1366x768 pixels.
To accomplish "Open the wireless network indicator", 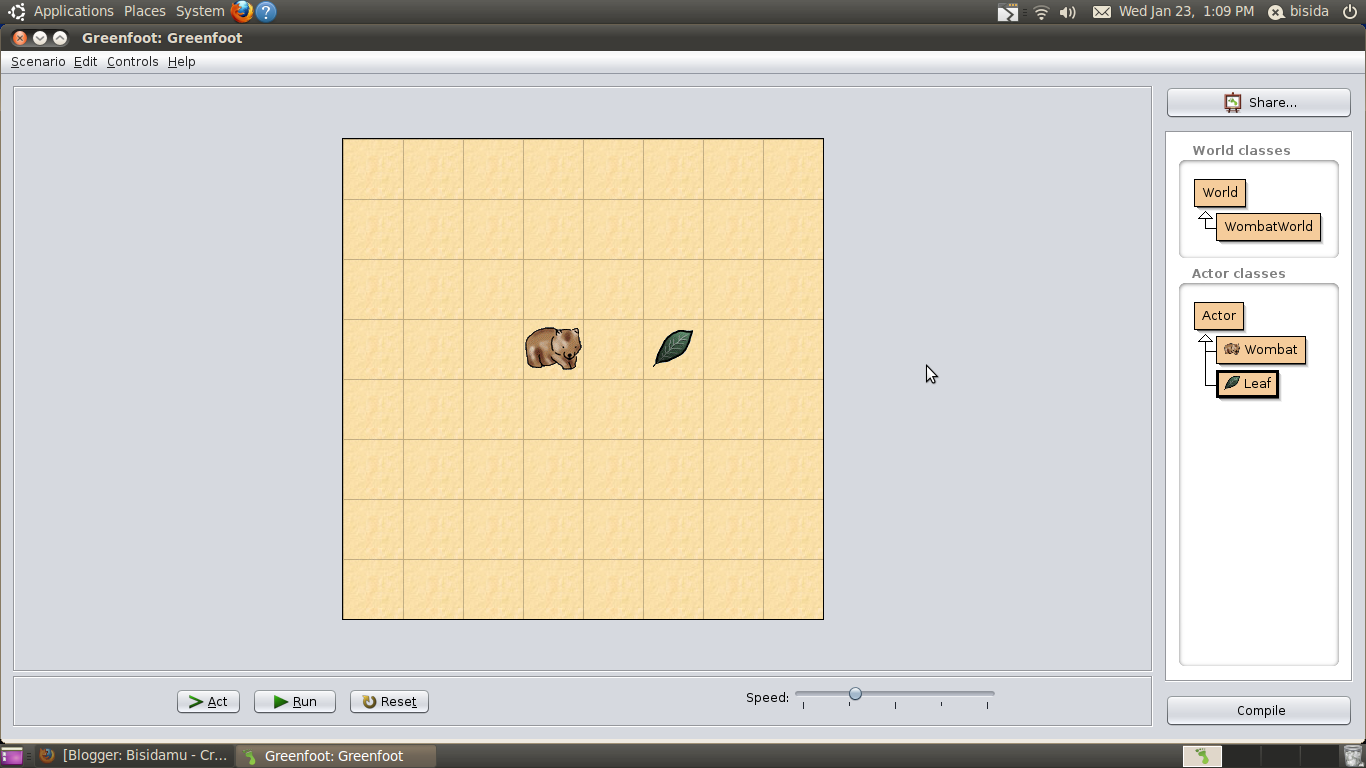I will [1041, 12].
